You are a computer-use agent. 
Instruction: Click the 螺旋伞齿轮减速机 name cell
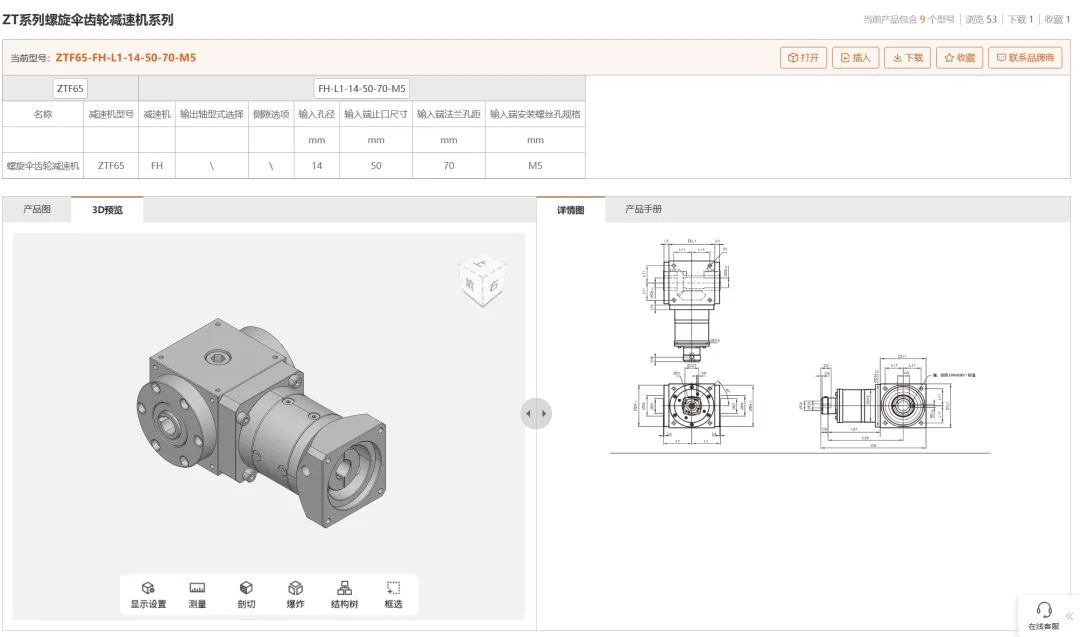pyautogui.click(x=43, y=166)
